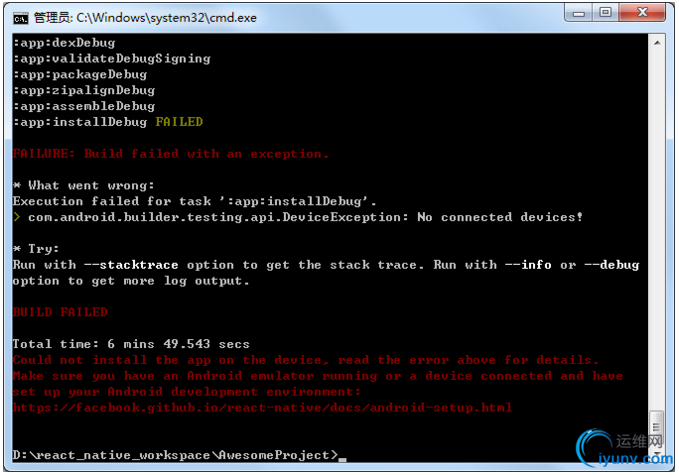This screenshot has height=475, width=679.
Task: Click the yellow FAILED text after installDebug
Action: pos(179,122)
